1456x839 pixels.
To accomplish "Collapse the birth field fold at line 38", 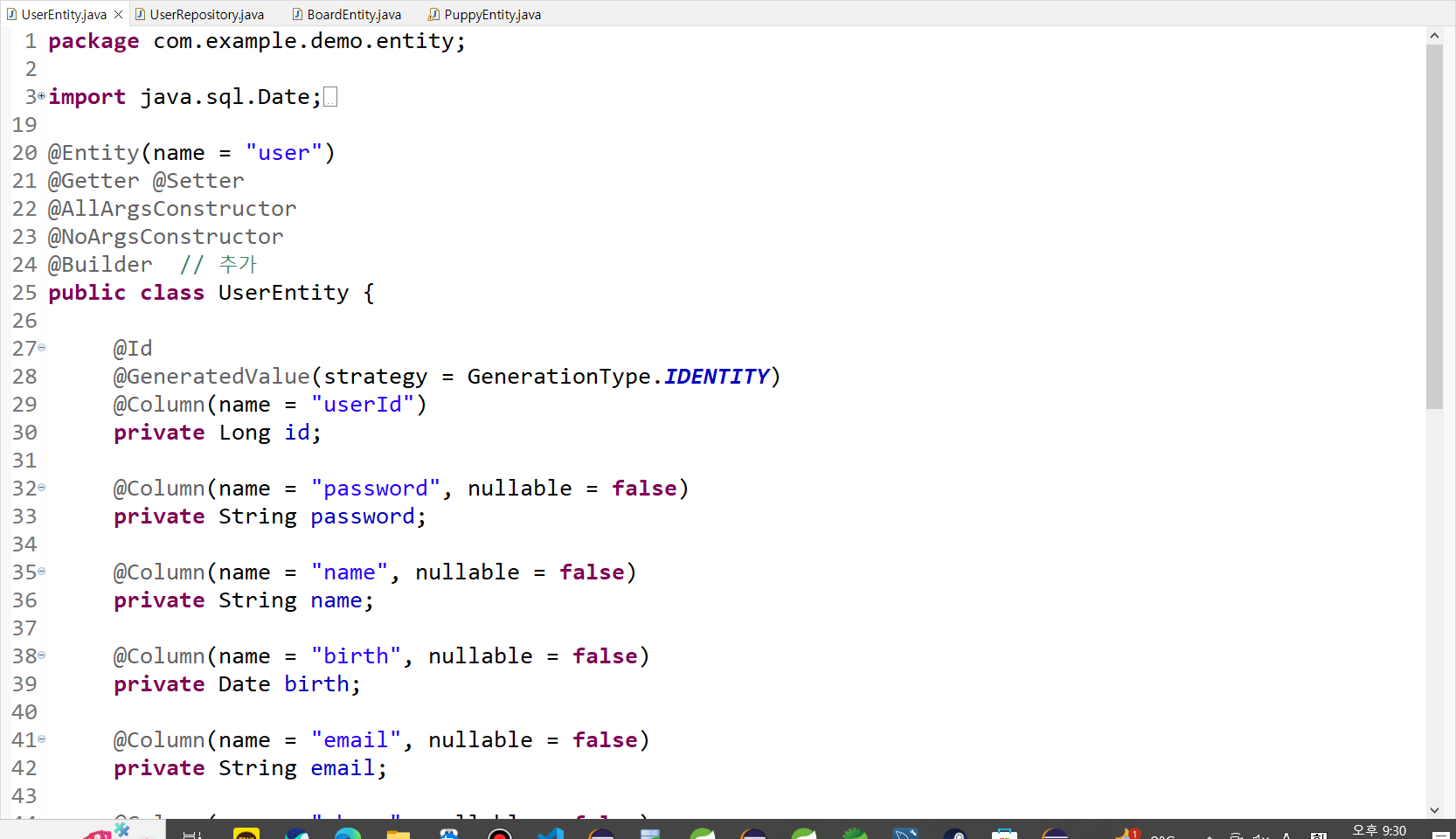I will tap(41, 655).
